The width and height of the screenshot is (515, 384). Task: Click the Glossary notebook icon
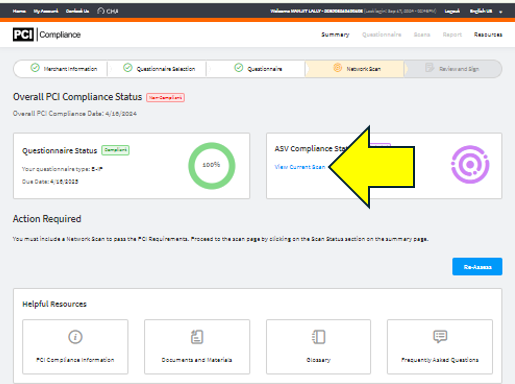(318, 337)
